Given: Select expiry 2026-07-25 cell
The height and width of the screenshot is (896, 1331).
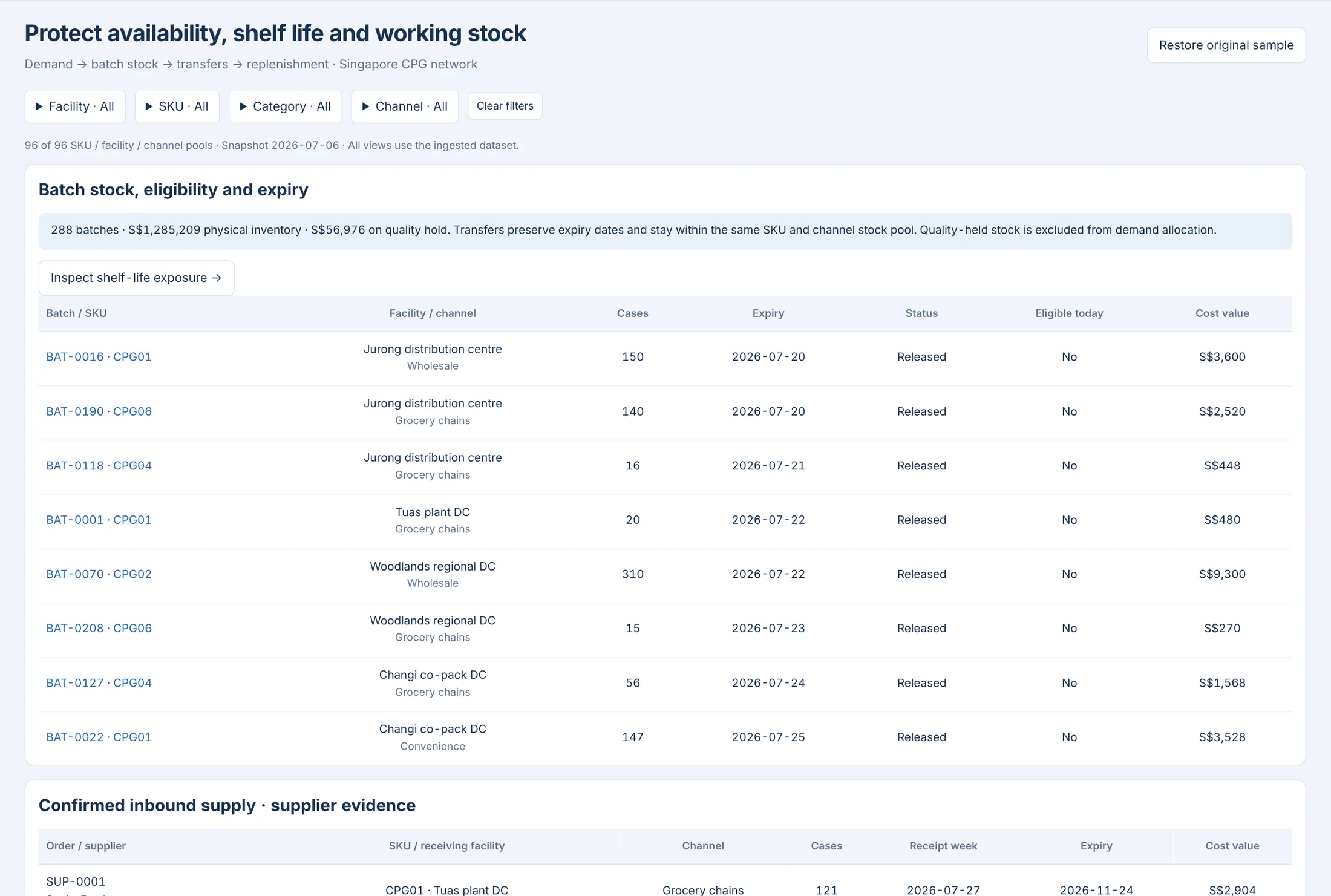Looking at the screenshot, I should [x=768, y=737].
